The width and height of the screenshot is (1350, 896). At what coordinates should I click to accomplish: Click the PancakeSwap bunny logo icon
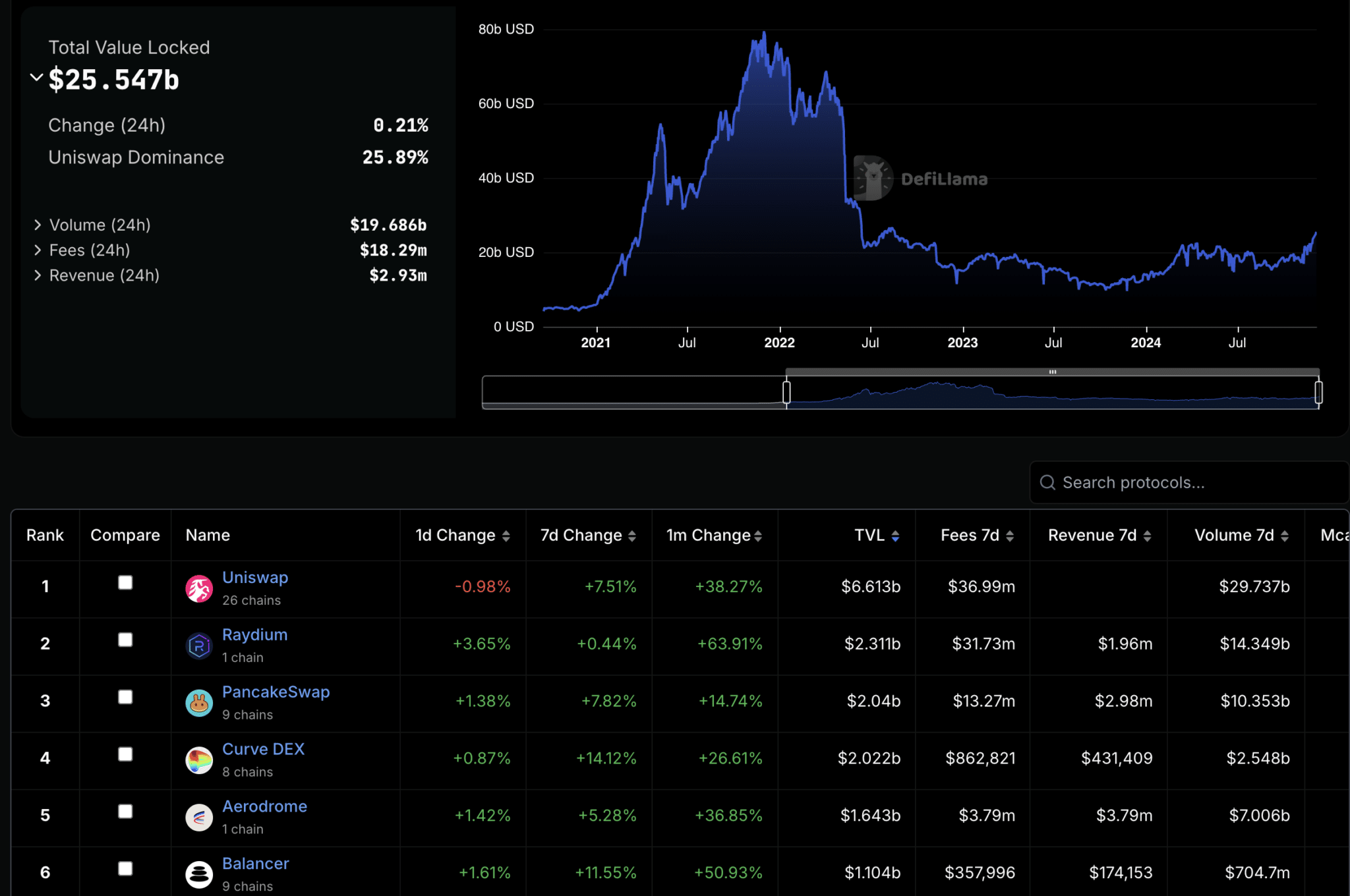(198, 703)
